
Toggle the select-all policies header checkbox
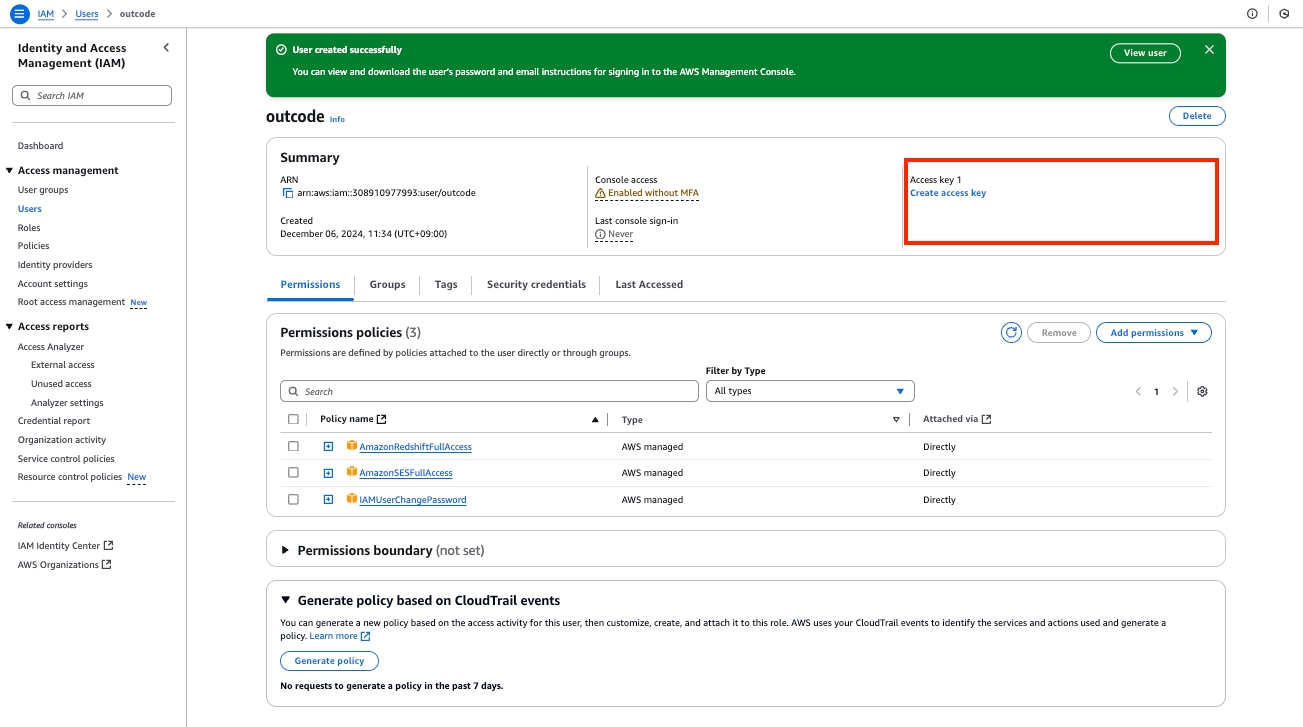coord(293,420)
